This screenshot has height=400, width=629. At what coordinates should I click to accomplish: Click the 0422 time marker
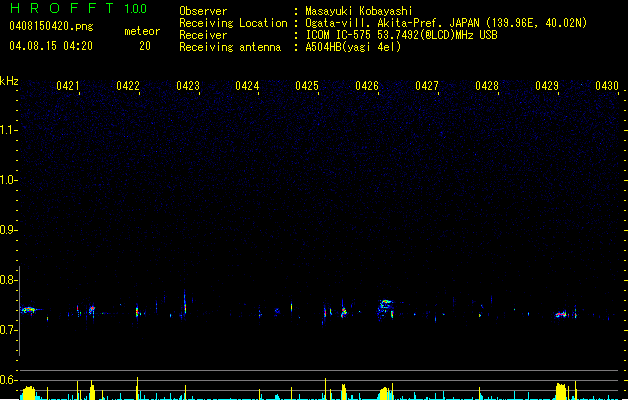128,86
